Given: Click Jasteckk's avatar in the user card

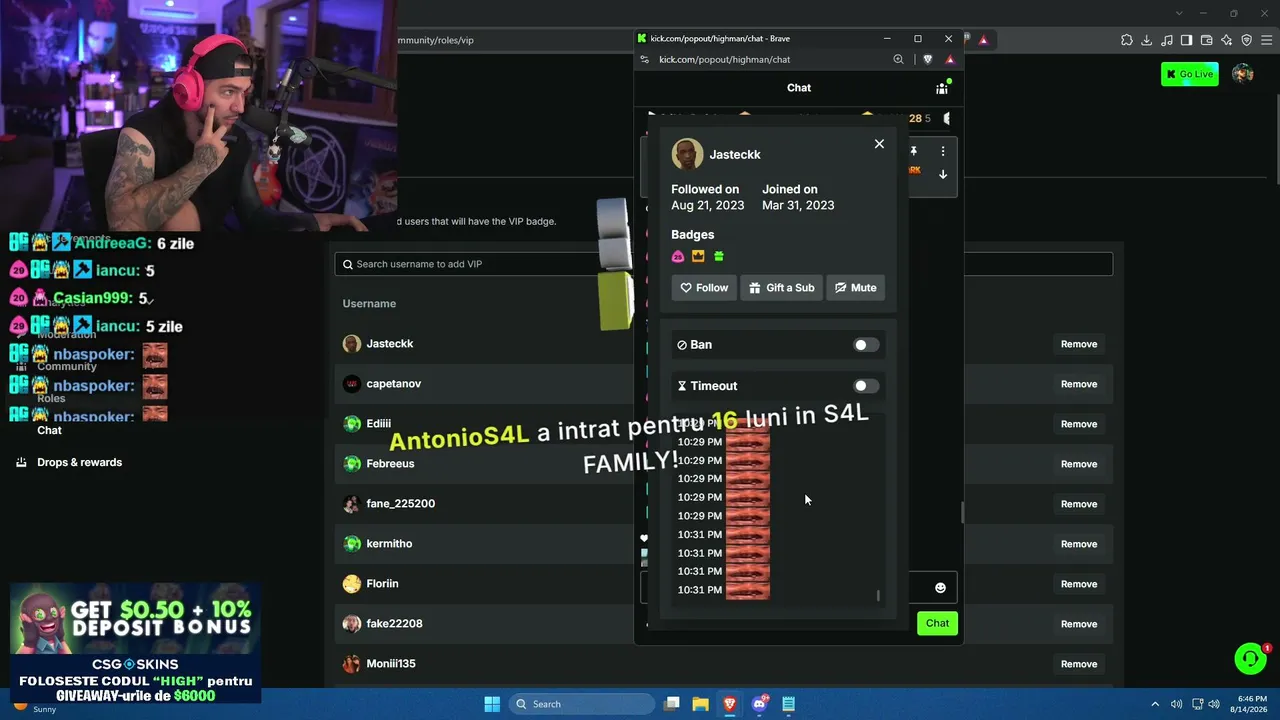Looking at the screenshot, I should pos(687,154).
